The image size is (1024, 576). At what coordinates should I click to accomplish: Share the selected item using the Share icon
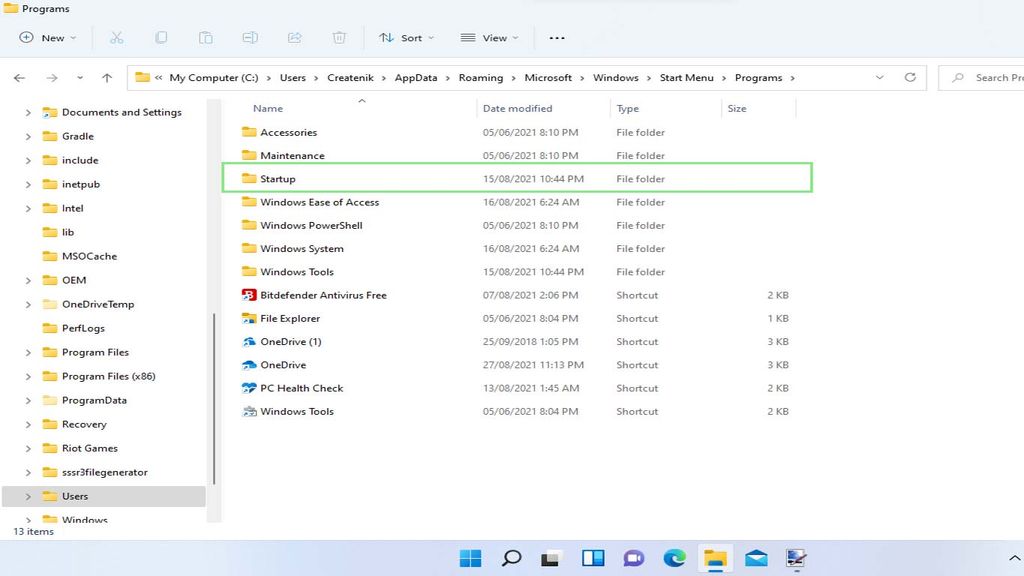click(294, 37)
